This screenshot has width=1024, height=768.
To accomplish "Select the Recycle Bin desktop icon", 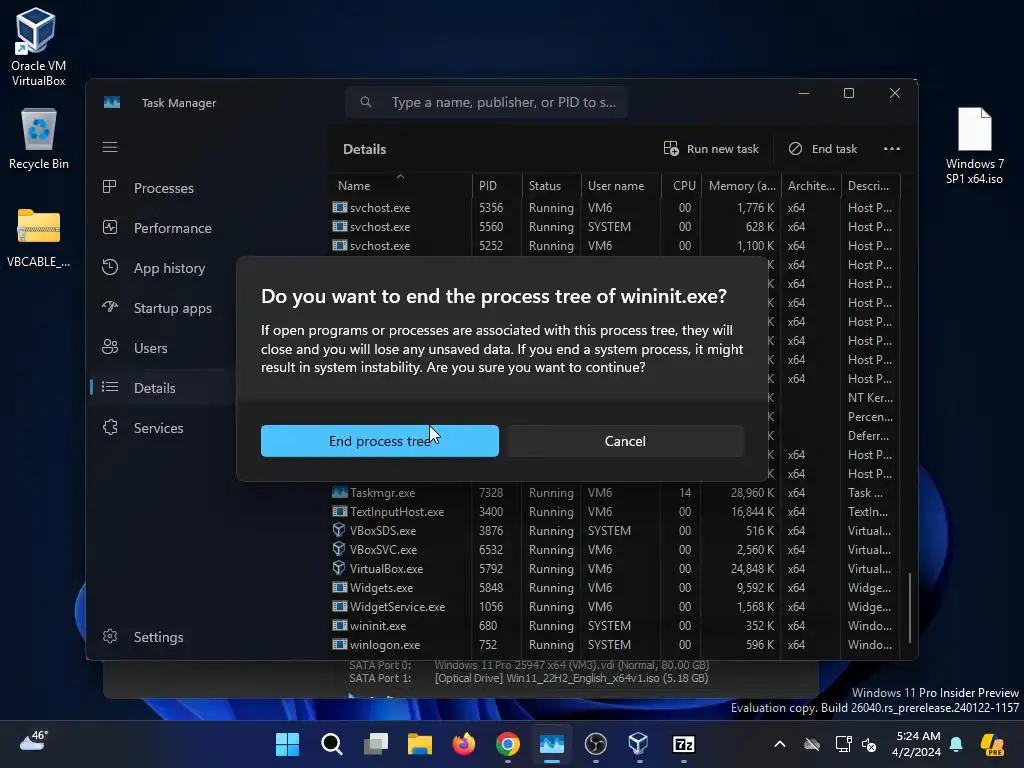I will tap(39, 140).
